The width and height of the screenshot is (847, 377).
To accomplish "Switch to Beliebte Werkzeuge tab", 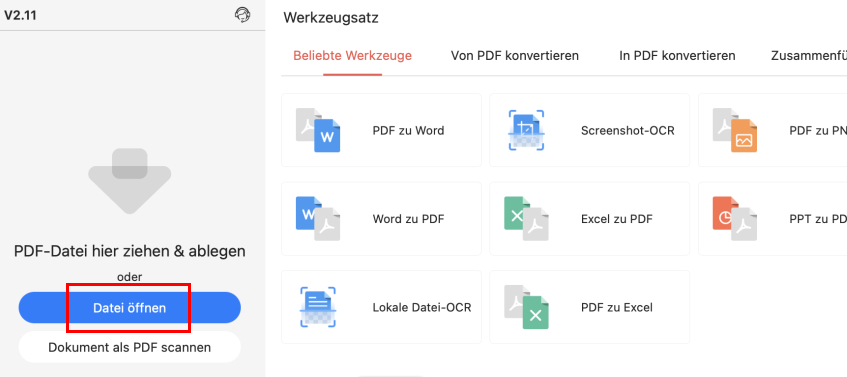I will [353, 56].
